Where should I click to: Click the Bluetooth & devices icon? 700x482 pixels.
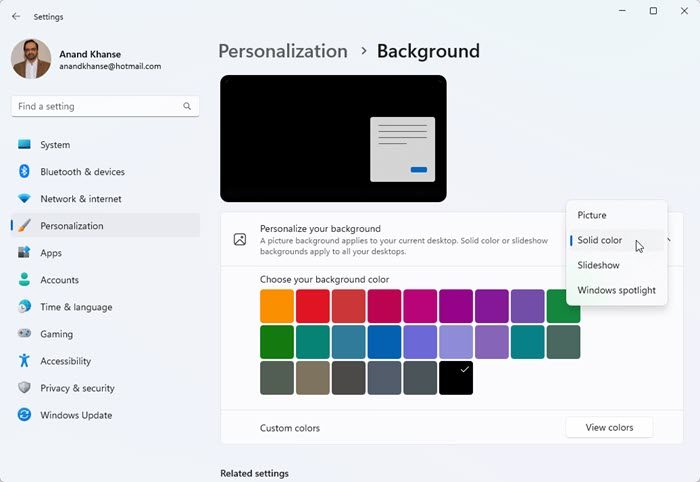pos(24,171)
